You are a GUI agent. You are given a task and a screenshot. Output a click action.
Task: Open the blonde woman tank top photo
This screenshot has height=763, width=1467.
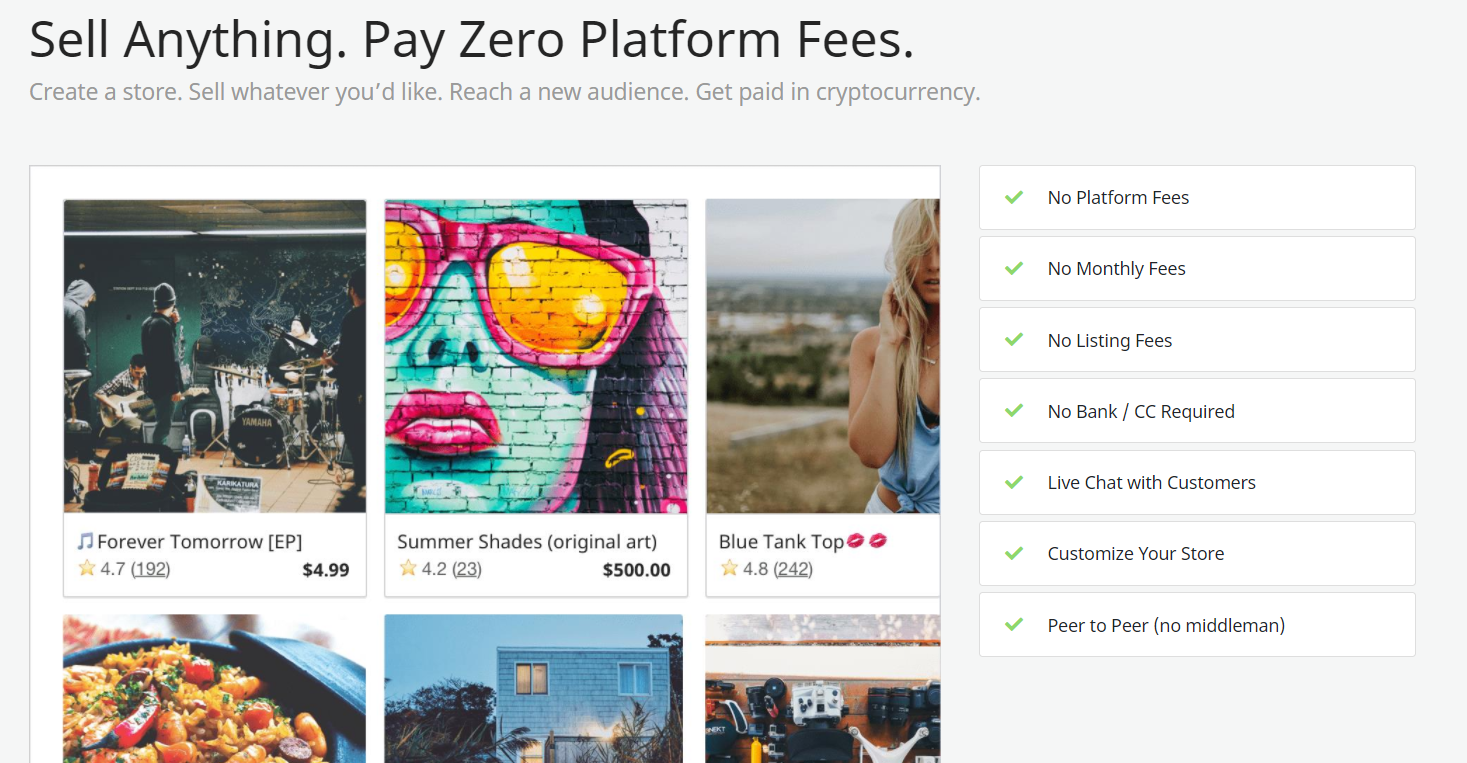(823, 357)
